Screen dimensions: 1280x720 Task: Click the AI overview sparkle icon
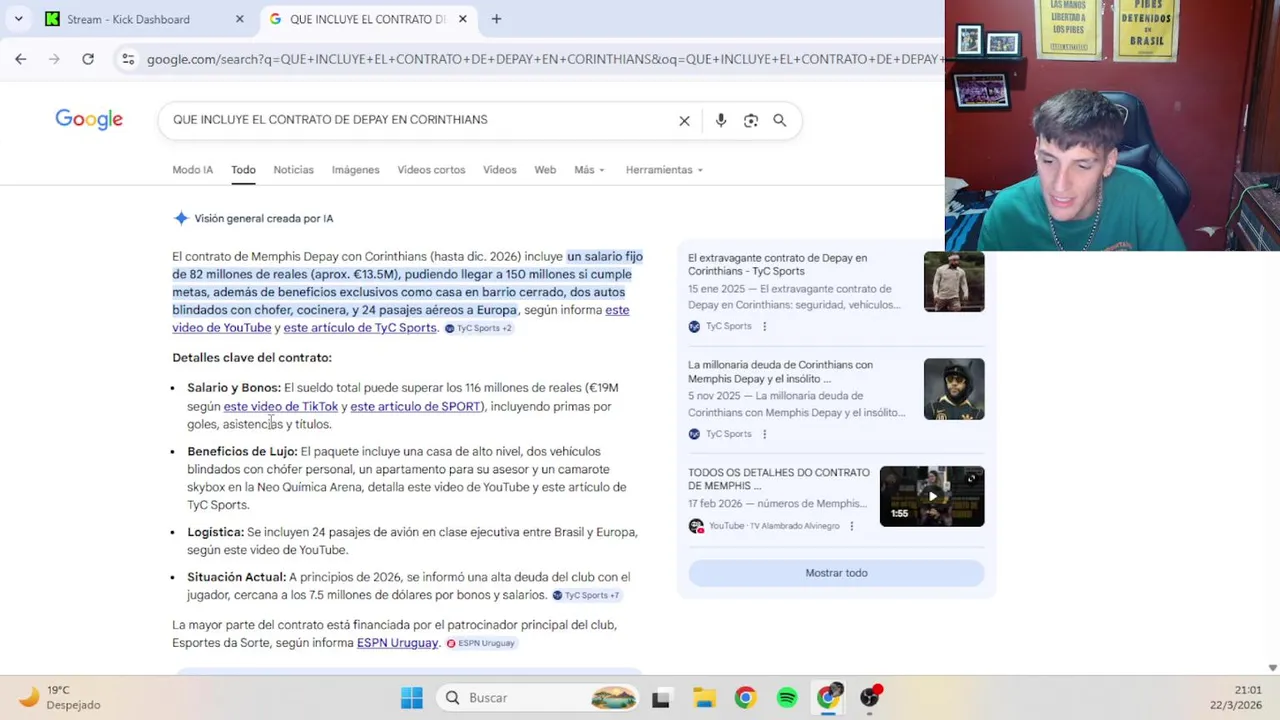[x=181, y=218]
